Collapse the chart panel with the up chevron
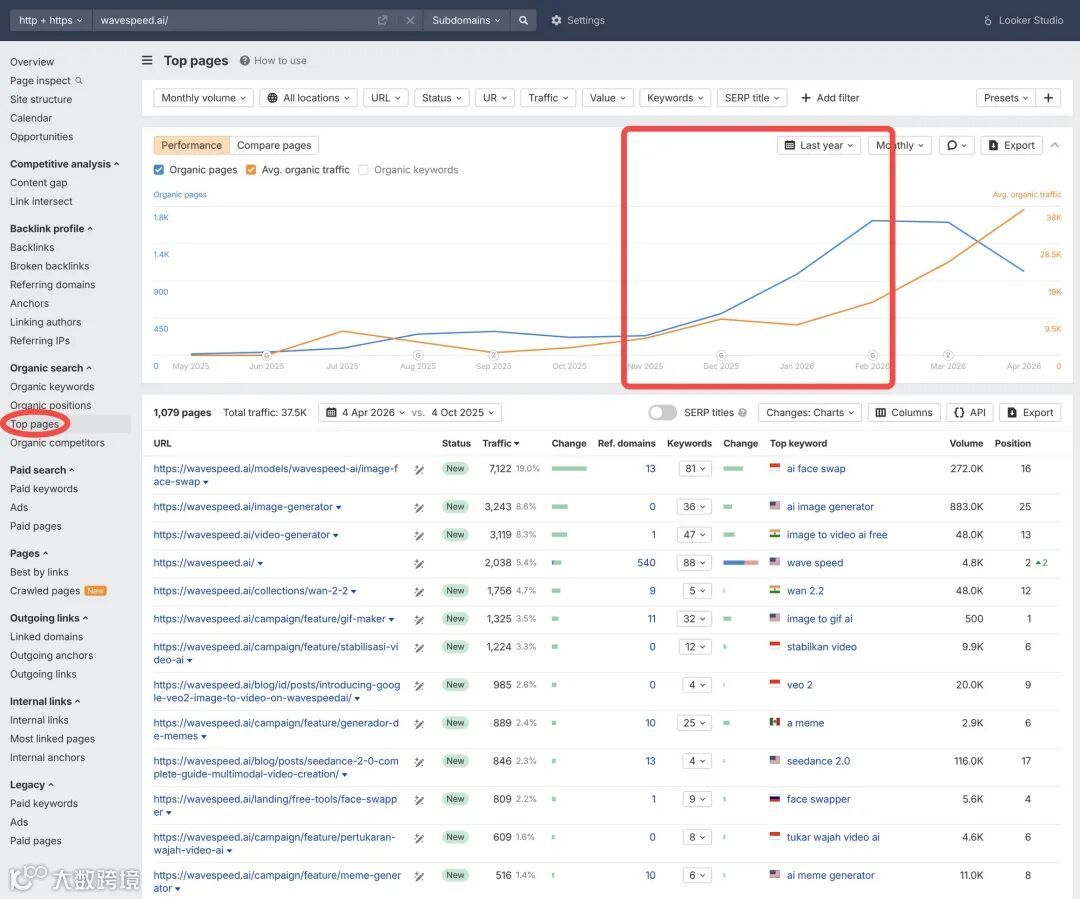 [x=1055, y=145]
